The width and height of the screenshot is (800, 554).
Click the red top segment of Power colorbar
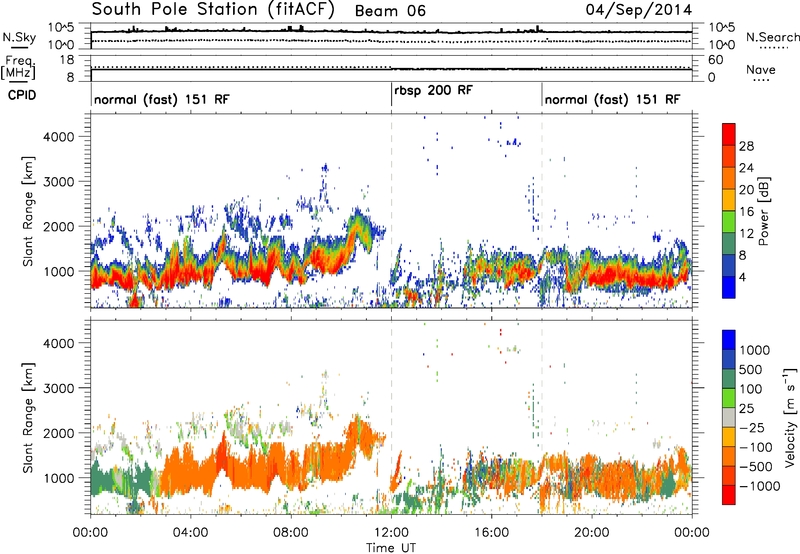[729, 135]
